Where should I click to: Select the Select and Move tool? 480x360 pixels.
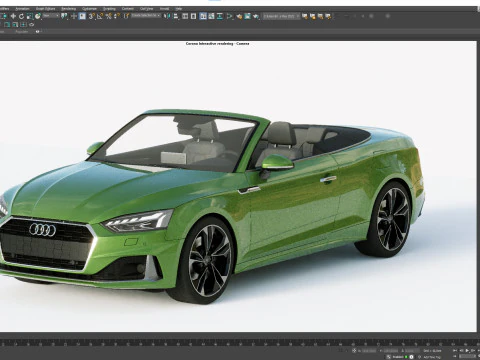pyautogui.click(x=13, y=16)
